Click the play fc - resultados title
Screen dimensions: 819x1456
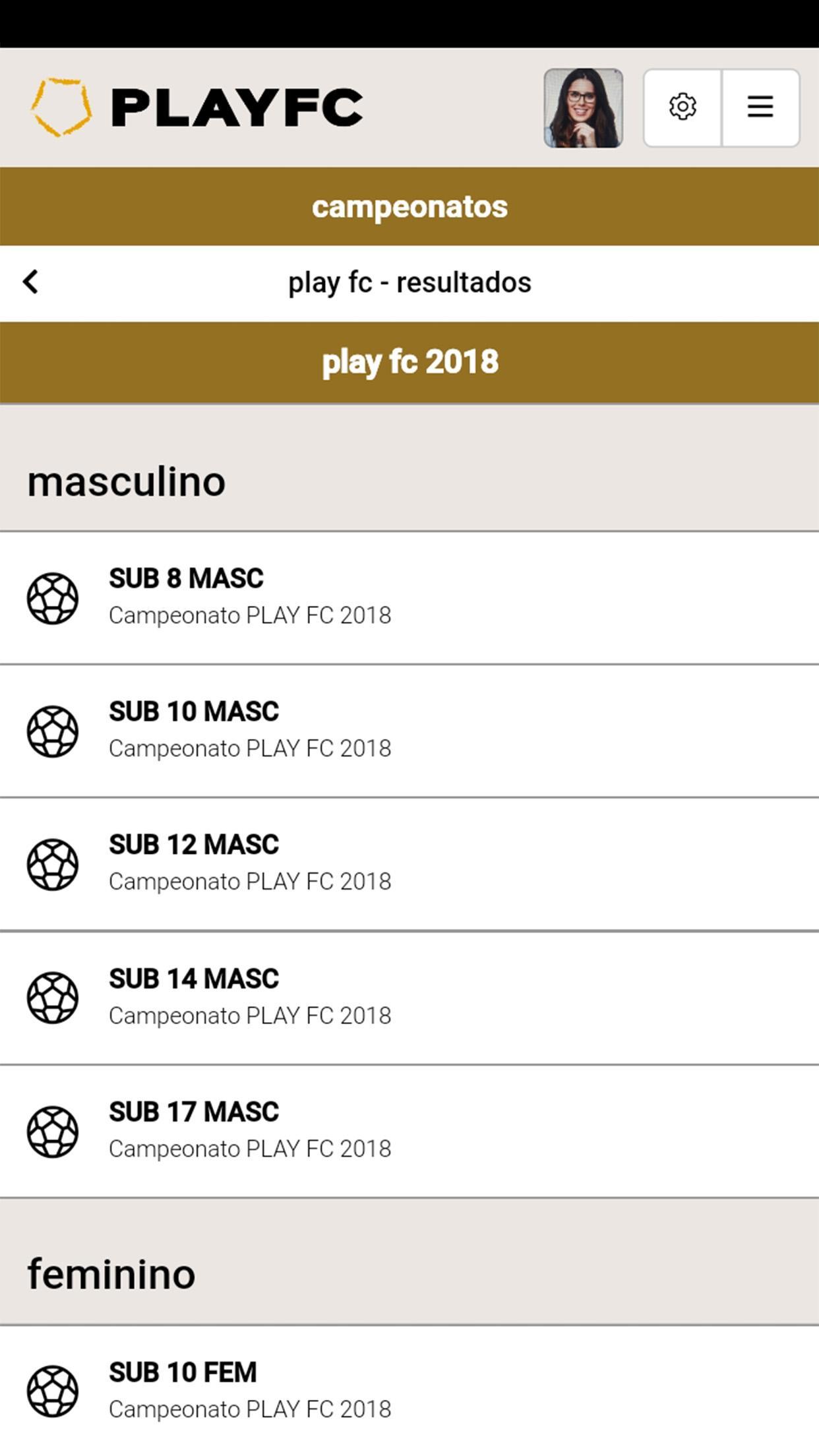[x=409, y=282]
